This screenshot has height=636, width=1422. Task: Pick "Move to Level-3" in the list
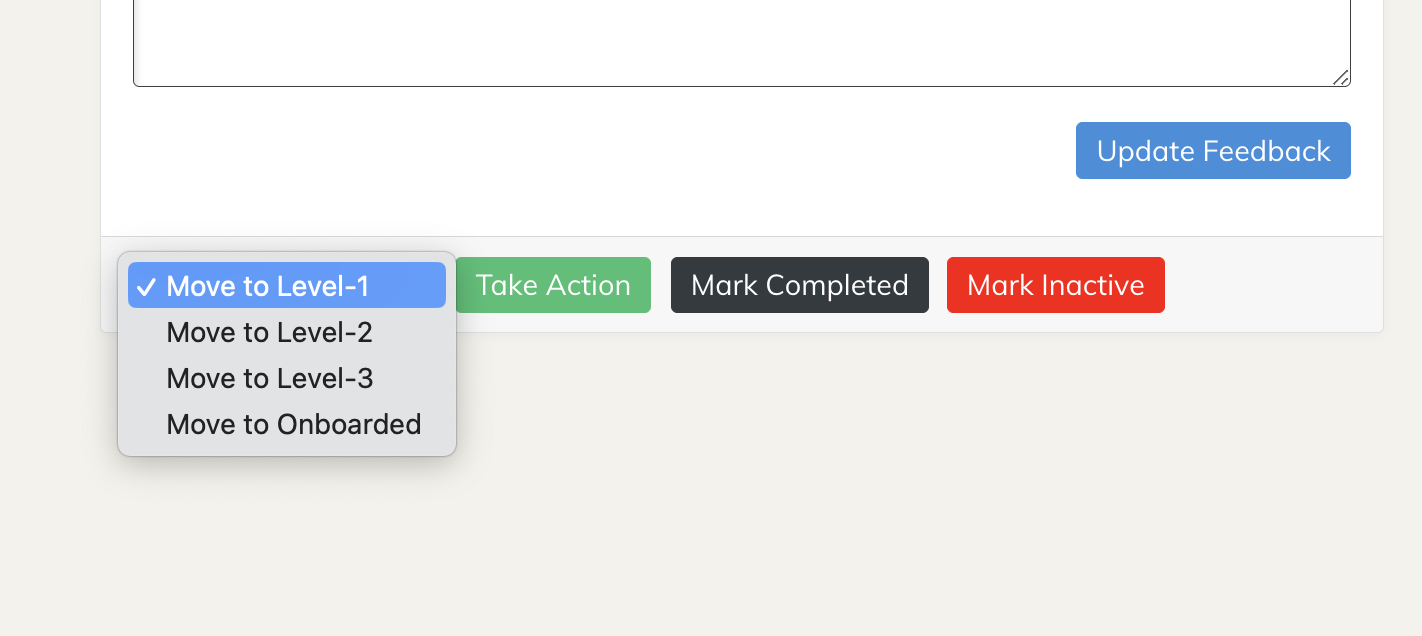[268, 378]
